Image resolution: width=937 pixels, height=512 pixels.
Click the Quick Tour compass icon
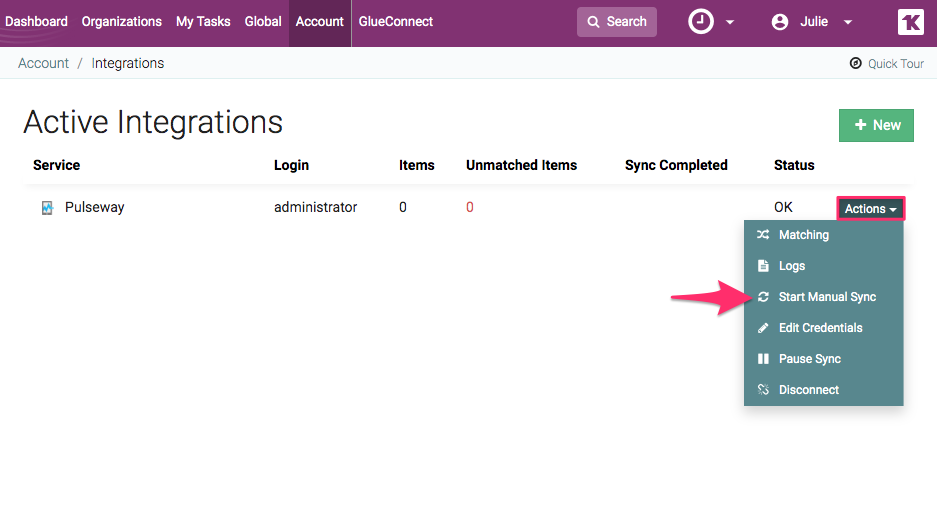tap(855, 63)
